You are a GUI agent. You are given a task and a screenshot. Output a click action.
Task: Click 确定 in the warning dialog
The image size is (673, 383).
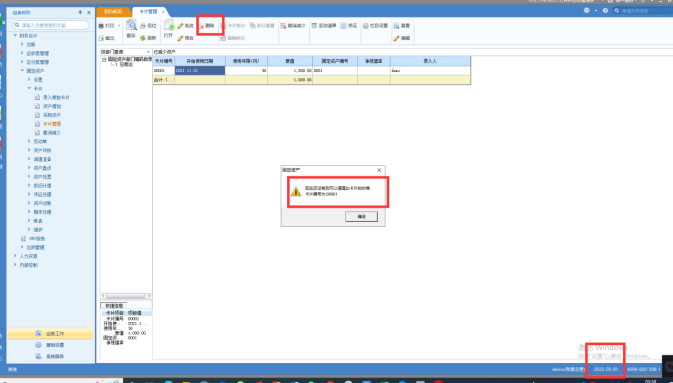(361, 216)
